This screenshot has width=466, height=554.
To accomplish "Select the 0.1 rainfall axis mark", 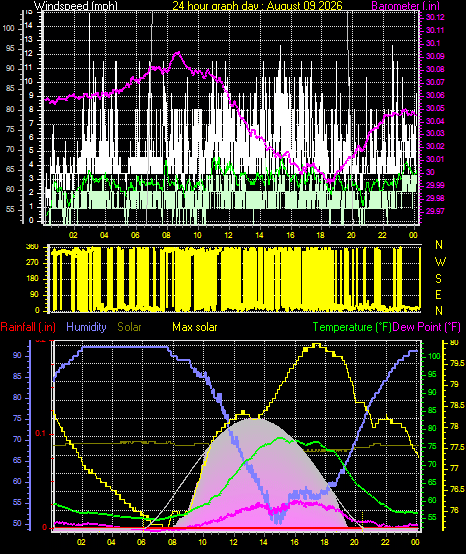I will [41, 433].
